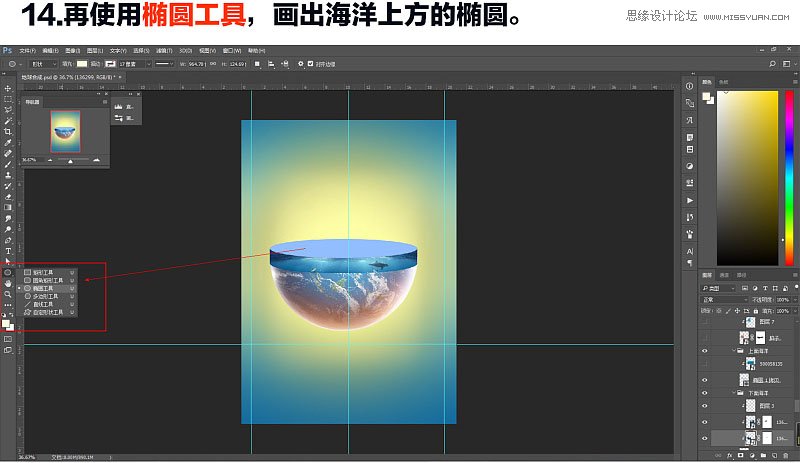800x463 pixels.
Task: Select the Eyedropper tool
Action: [x=8, y=142]
